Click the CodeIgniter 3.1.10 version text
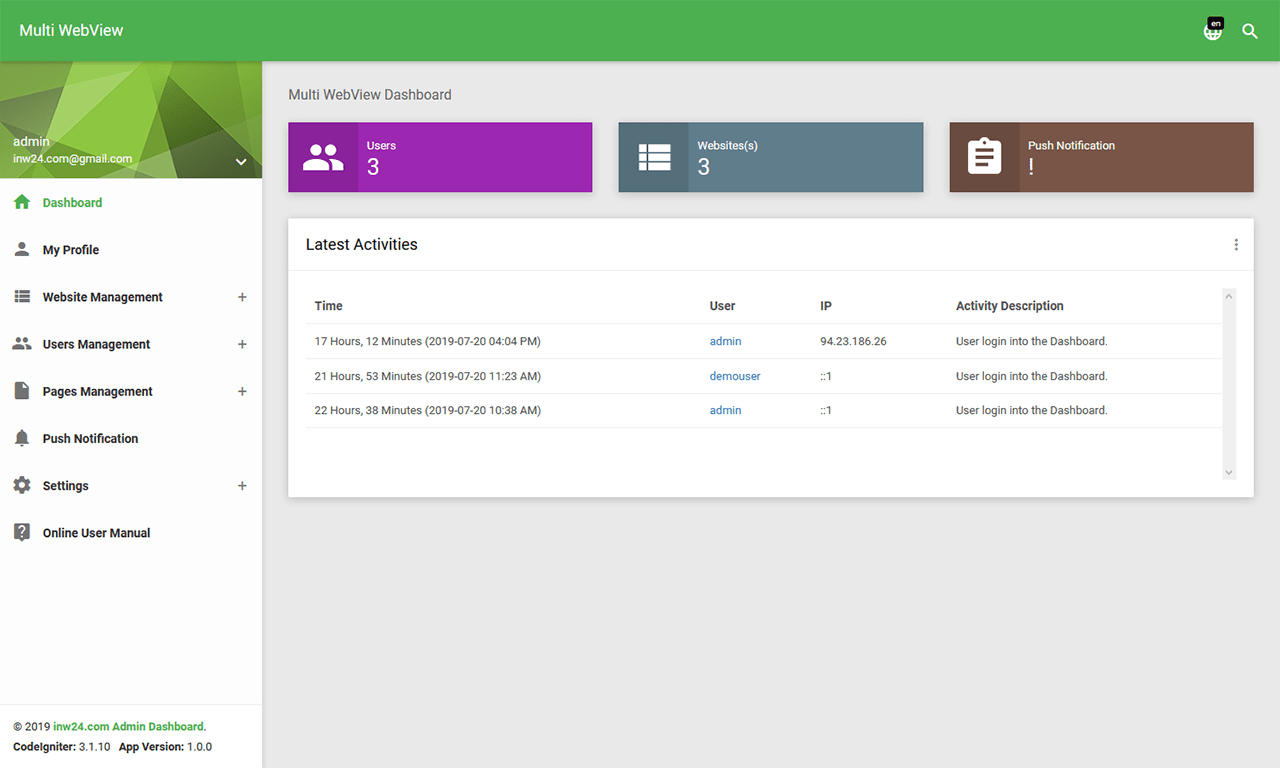 (x=62, y=747)
